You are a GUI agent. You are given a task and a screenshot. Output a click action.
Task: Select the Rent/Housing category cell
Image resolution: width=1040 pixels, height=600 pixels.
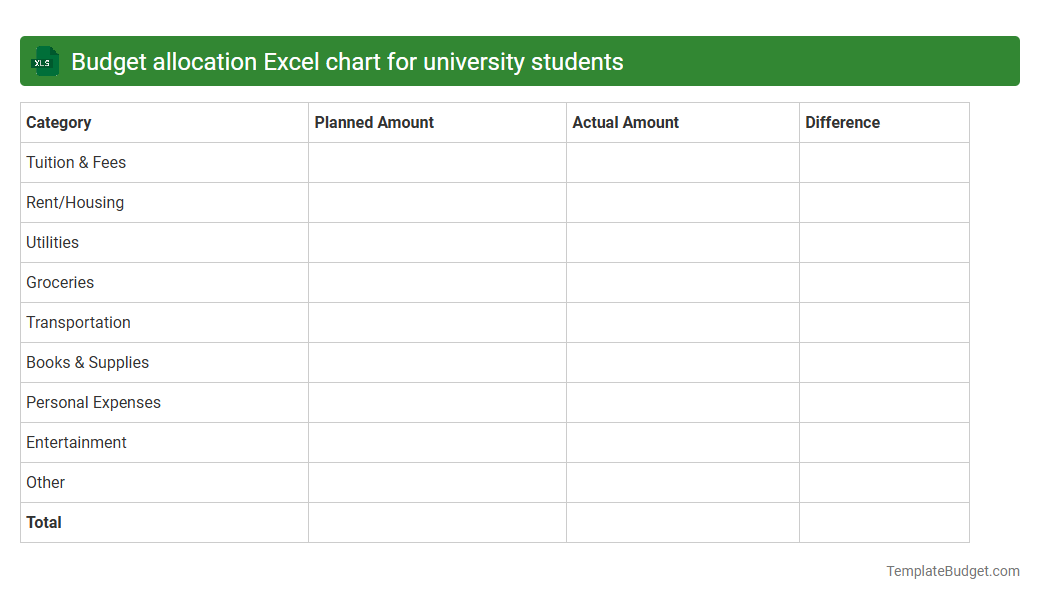[75, 202]
